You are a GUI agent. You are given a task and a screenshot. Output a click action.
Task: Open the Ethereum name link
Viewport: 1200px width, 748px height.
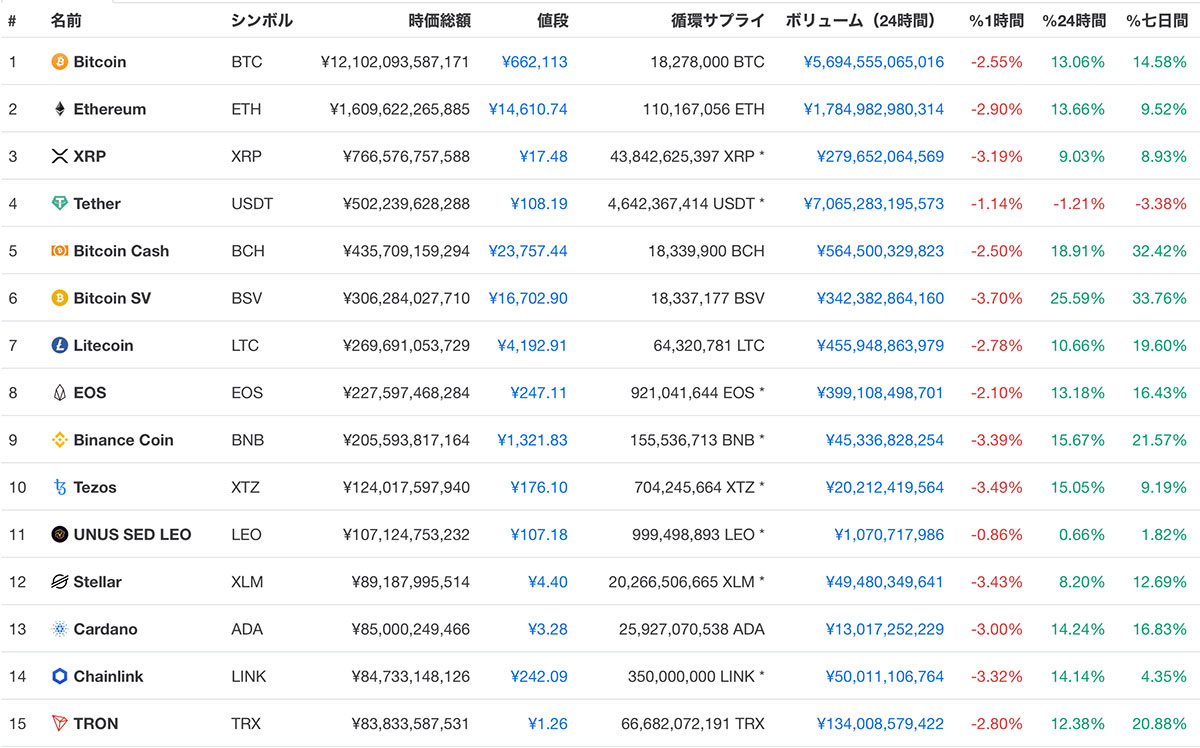point(110,109)
